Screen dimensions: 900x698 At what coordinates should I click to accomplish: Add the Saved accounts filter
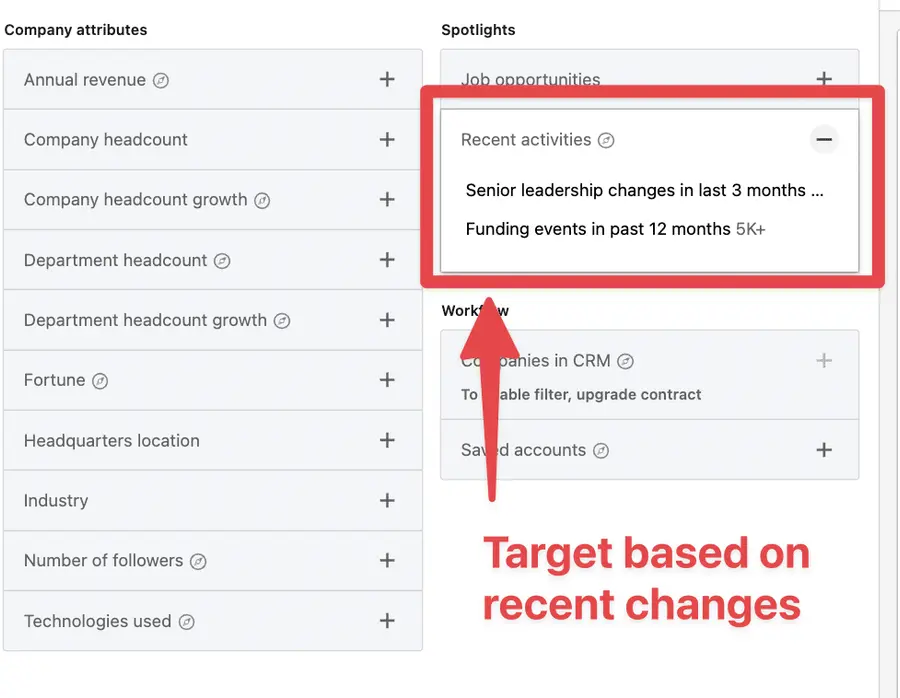point(824,450)
